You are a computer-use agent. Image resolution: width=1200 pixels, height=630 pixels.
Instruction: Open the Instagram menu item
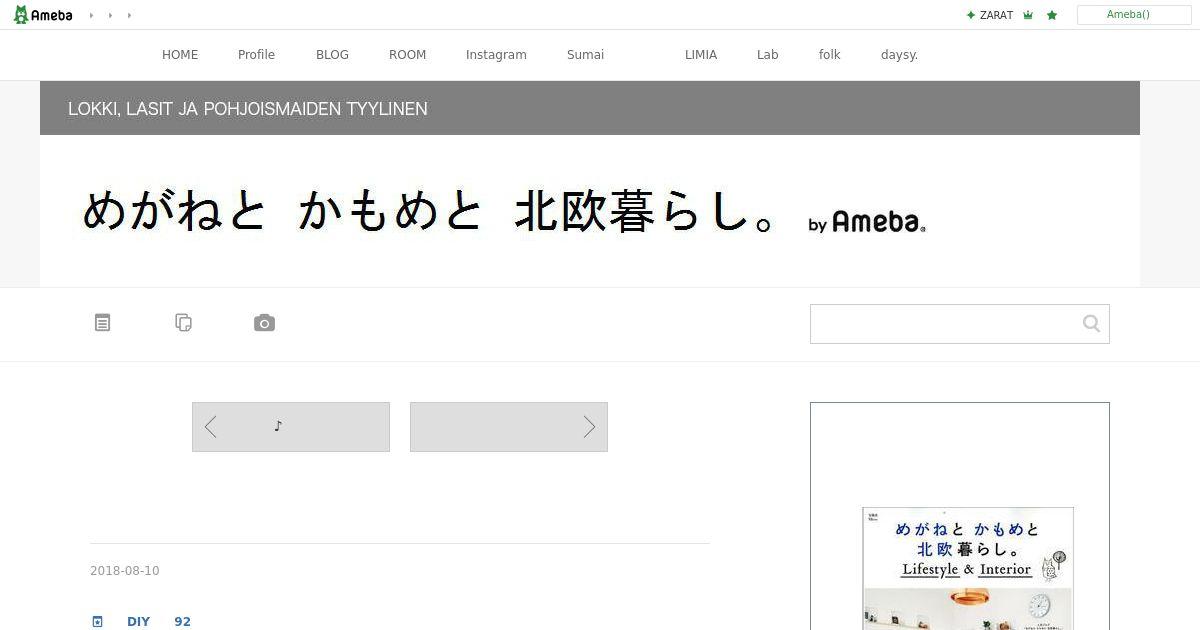click(496, 55)
